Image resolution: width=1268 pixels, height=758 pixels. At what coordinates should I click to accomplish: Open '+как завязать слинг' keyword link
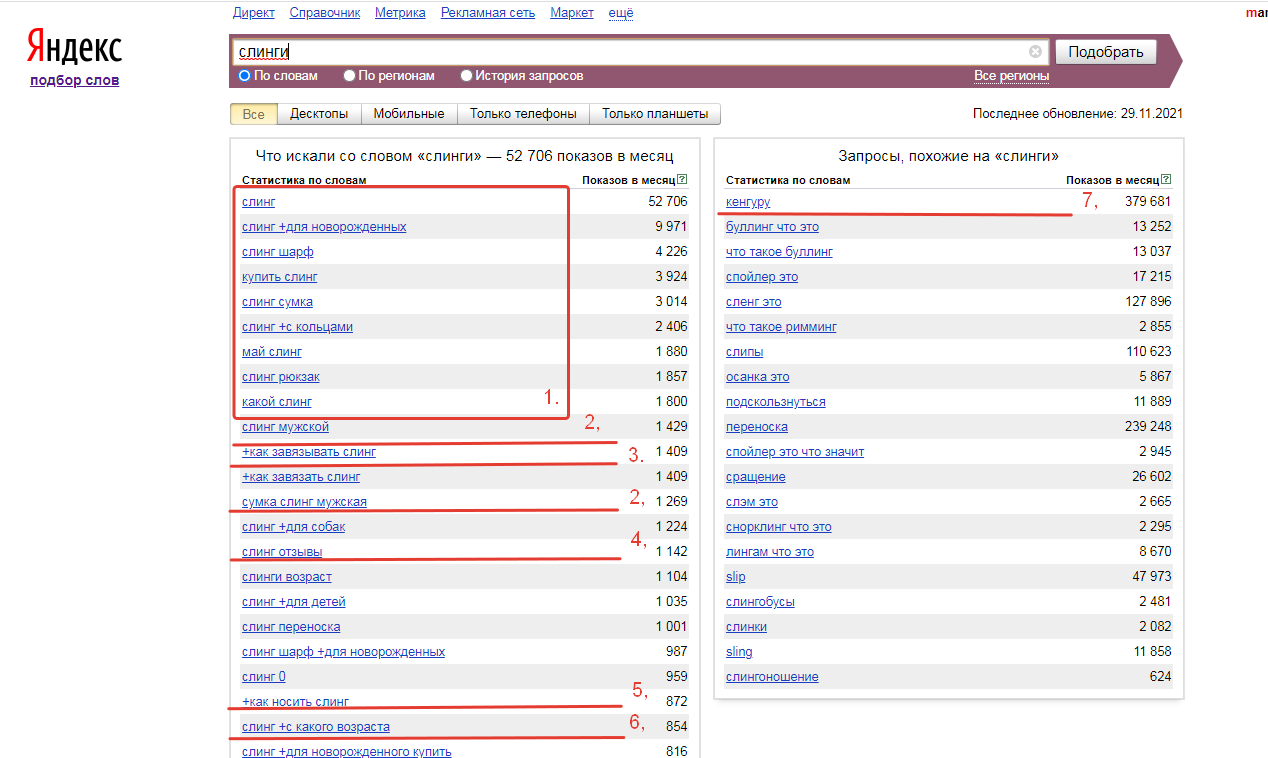pyautogui.click(x=301, y=477)
